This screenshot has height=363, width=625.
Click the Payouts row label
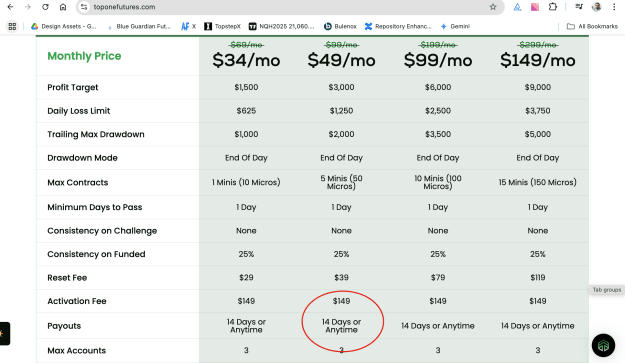coord(64,326)
